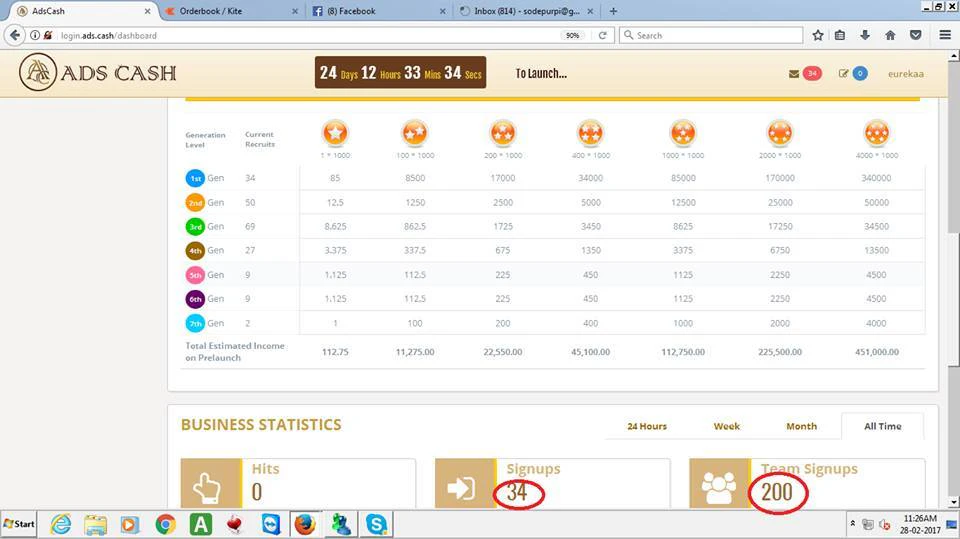Click the 90% zoom level indicator
Image resolution: width=960 pixels, height=539 pixels.
coord(572,36)
